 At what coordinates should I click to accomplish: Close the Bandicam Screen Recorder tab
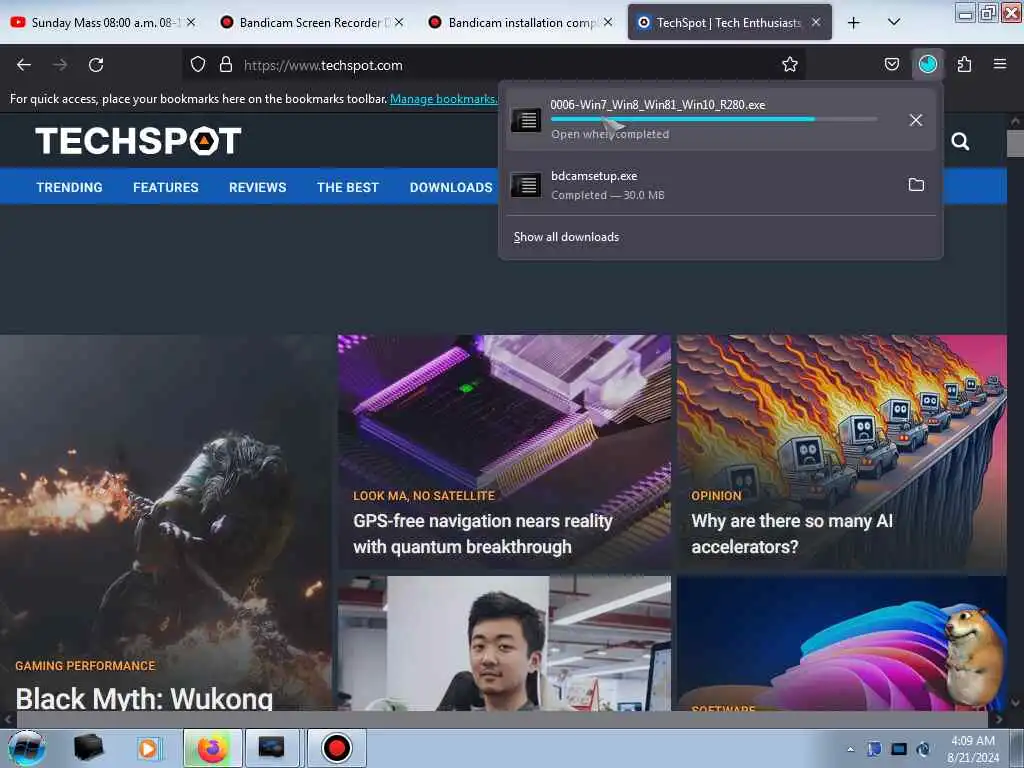tap(399, 22)
